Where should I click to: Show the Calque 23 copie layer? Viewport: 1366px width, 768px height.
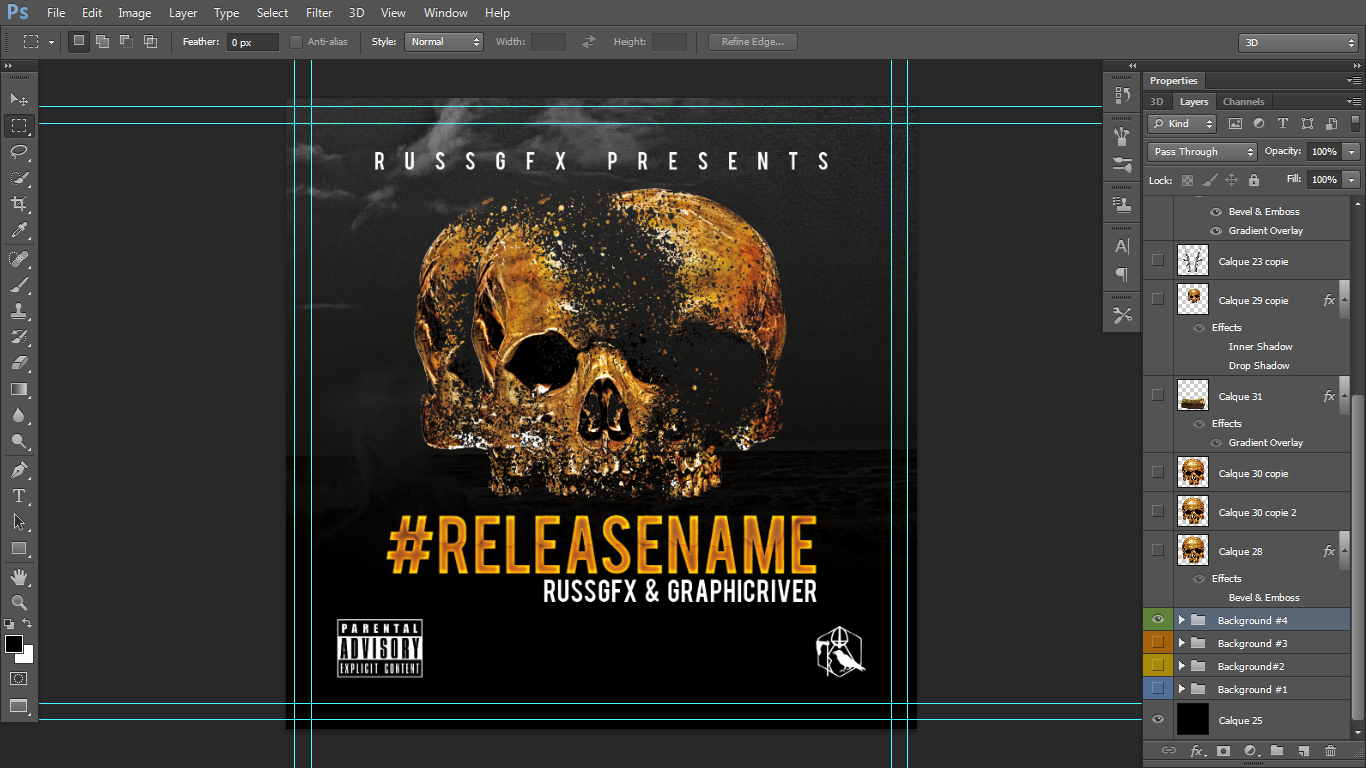[x=1158, y=260]
